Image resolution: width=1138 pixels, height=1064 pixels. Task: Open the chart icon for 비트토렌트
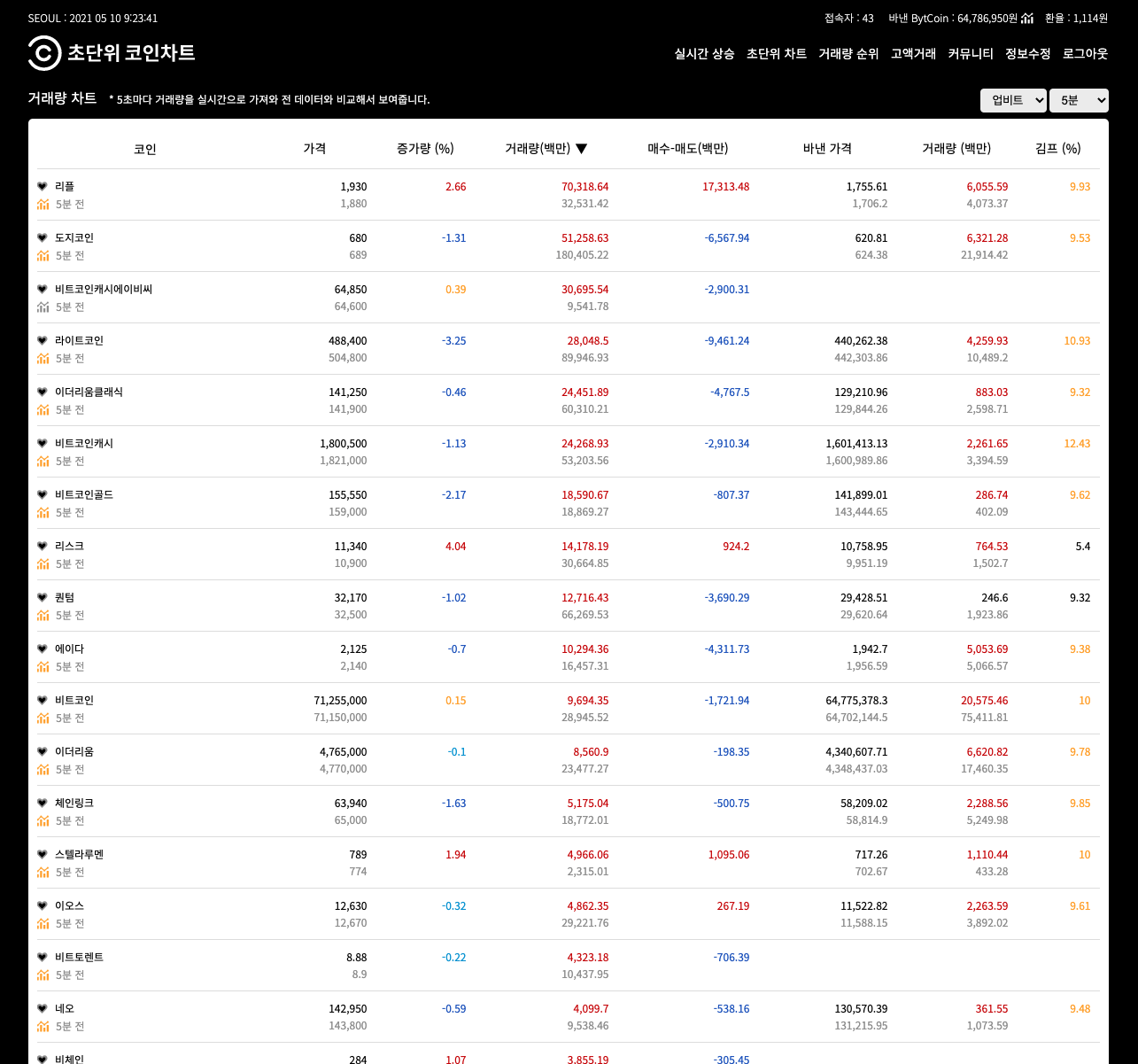43,975
